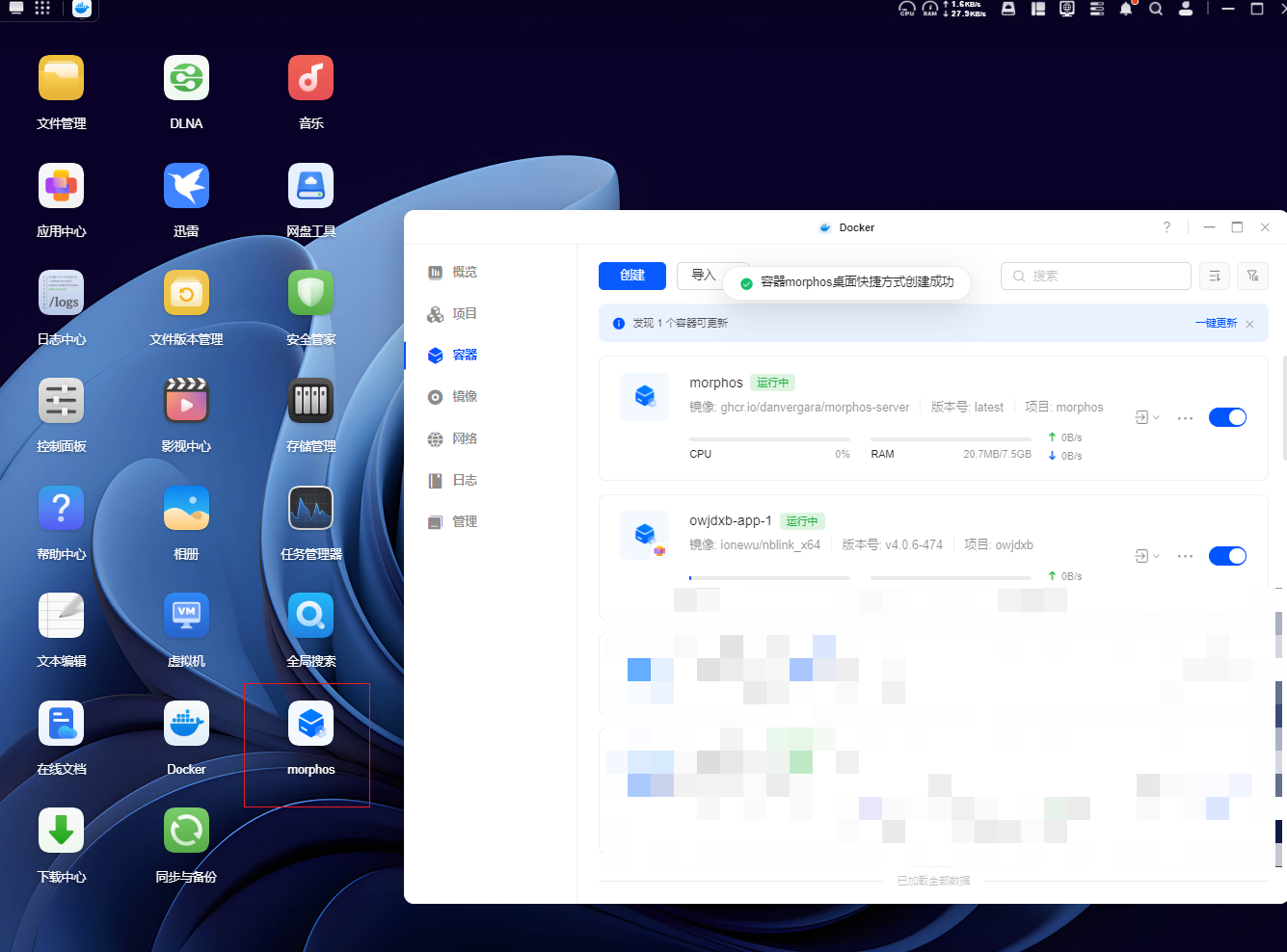Click the owjdxb-app-1 container name
The width and height of the screenshot is (1287, 952).
(x=731, y=520)
